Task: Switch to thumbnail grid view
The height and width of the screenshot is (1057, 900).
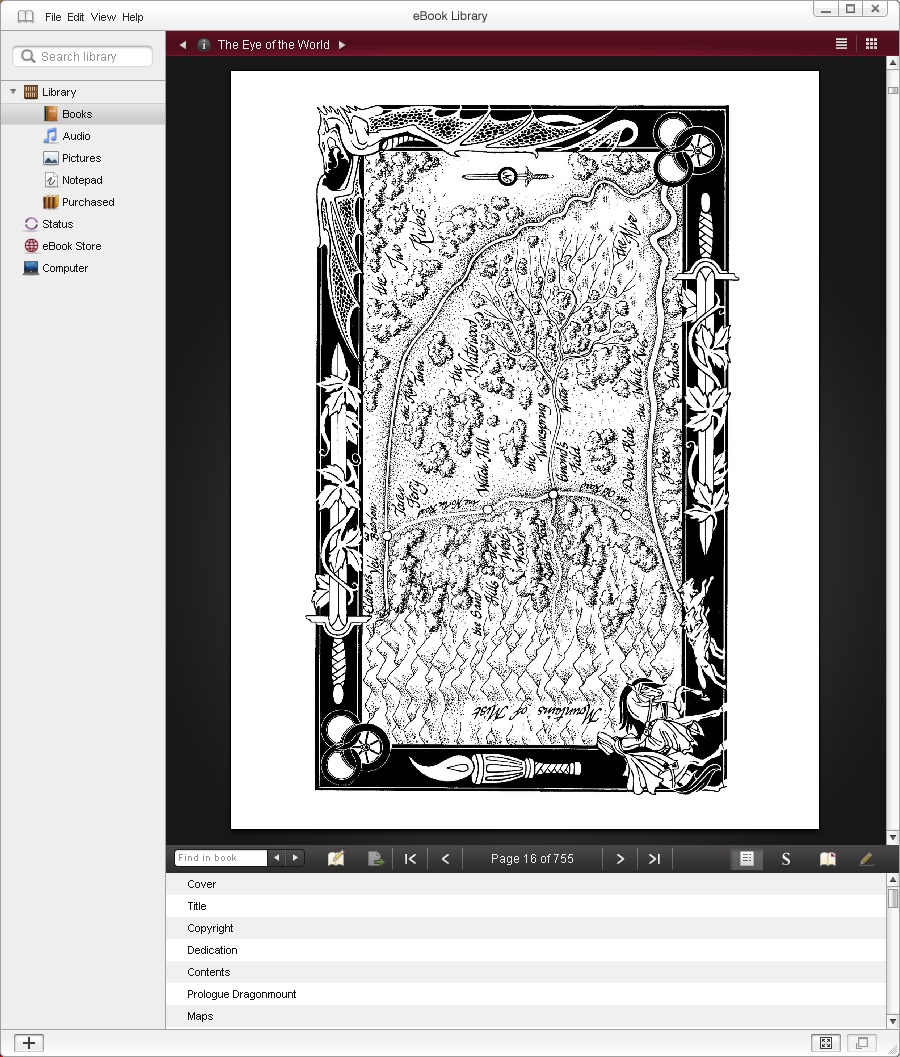Action: tap(871, 44)
